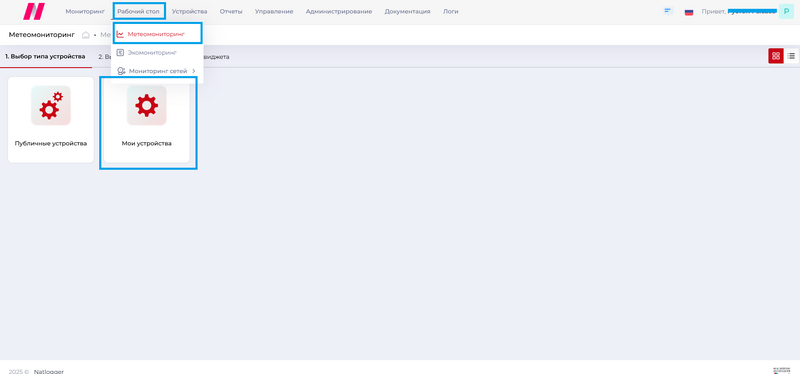Expand Мониторинг сетей submenu

coord(157,71)
